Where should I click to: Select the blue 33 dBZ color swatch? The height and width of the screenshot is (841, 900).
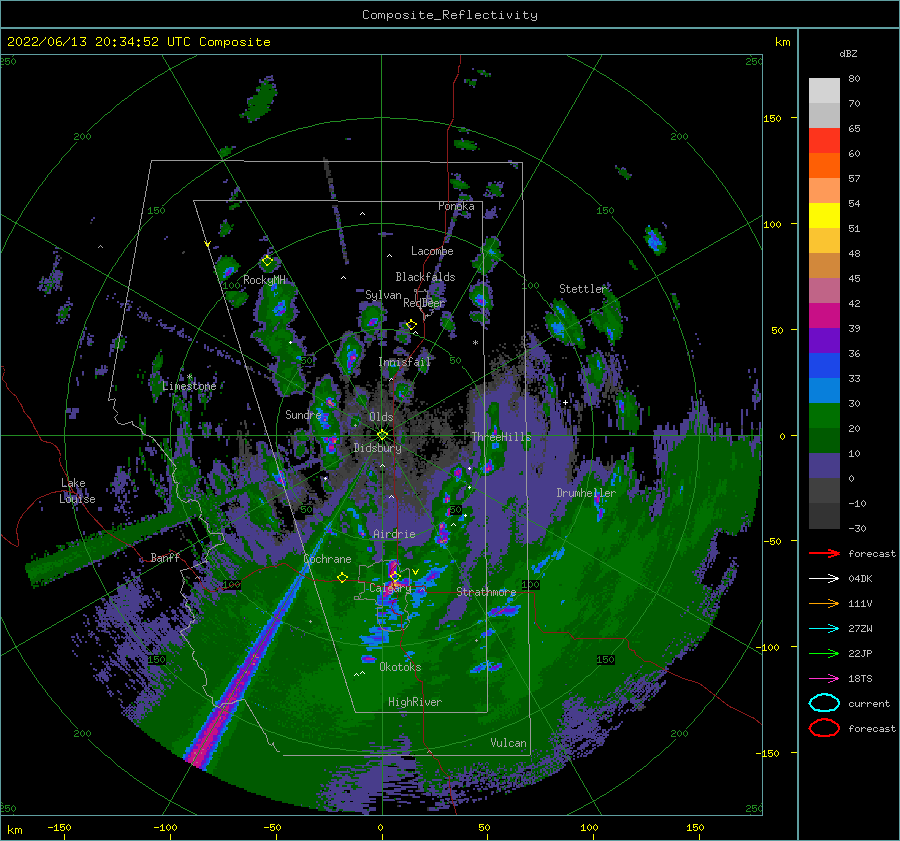824,390
